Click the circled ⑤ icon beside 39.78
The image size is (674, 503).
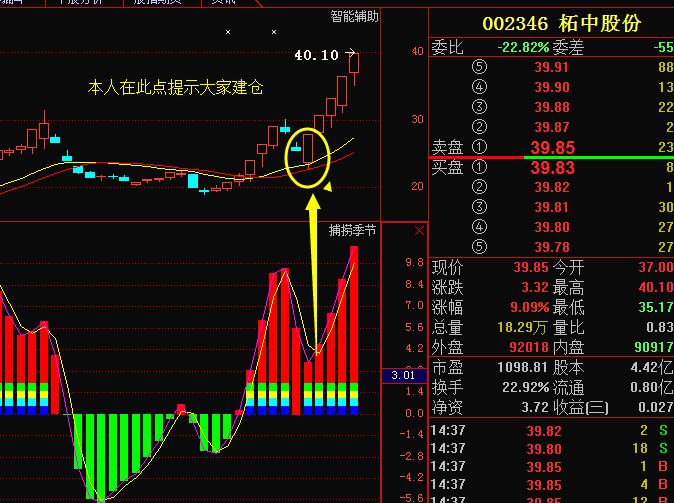point(479,247)
